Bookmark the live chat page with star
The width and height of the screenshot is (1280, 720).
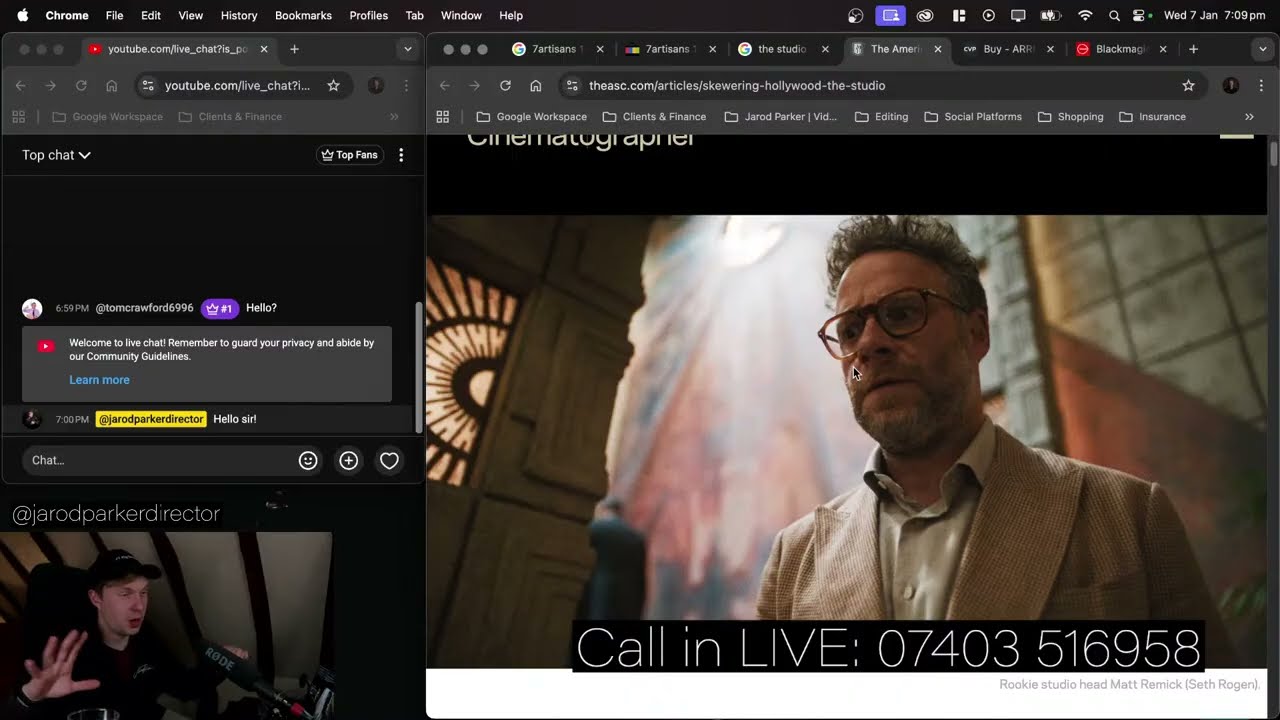pyautogui.click(x=333, y=86)
